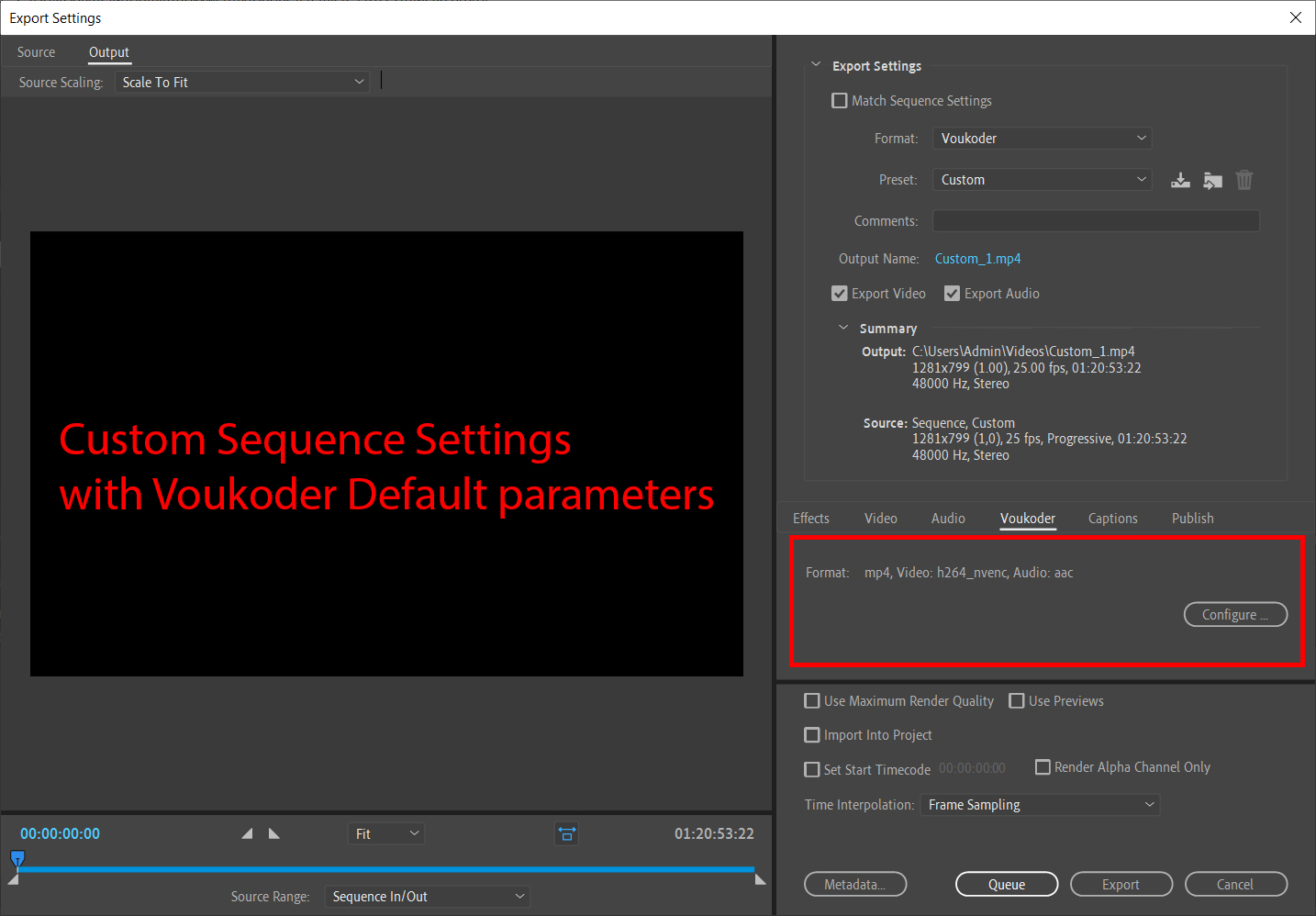Click the Custom_1.mp4 output name link

[x=977, y=259]
